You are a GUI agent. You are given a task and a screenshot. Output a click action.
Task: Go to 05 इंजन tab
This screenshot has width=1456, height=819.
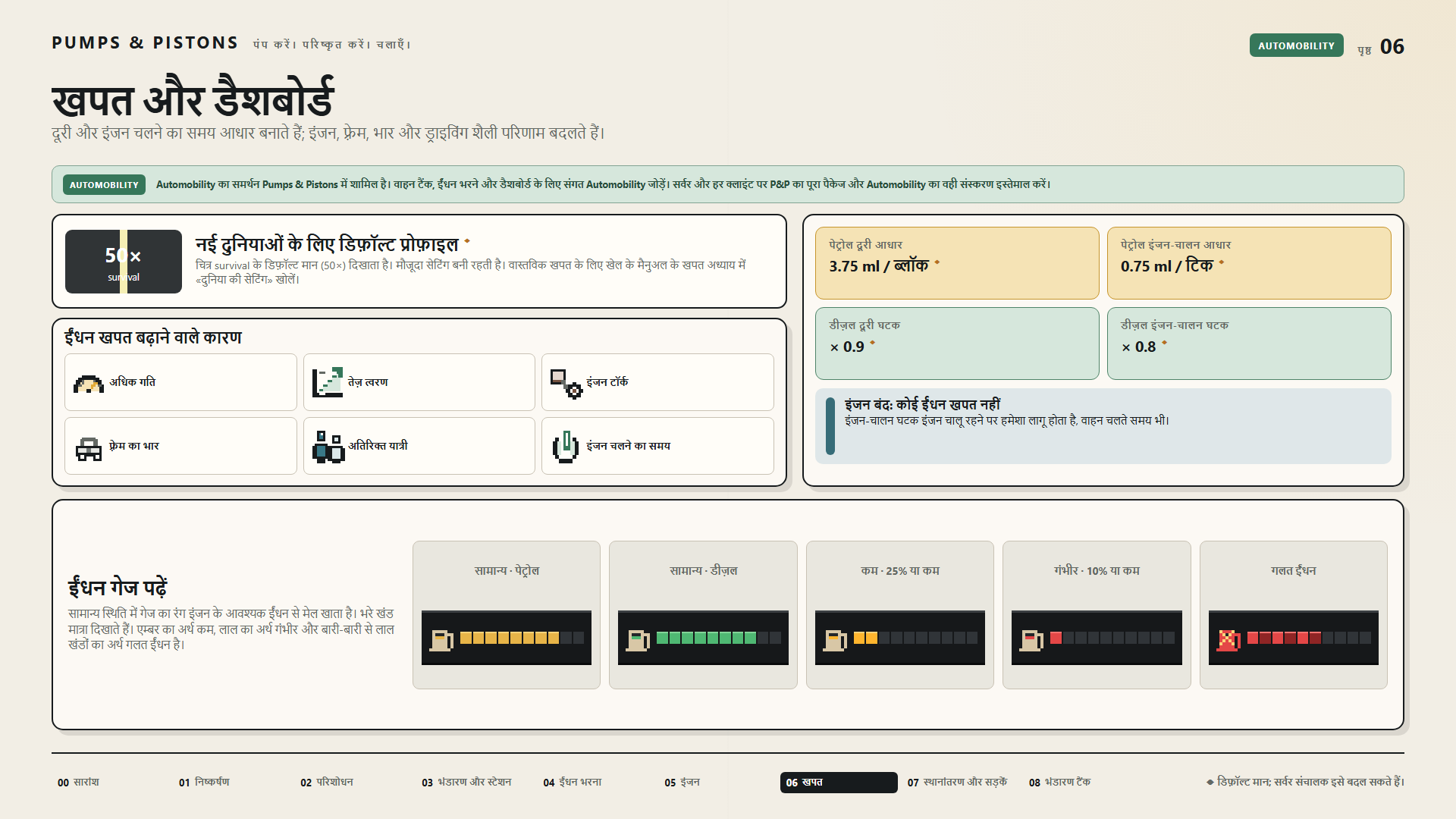click(682, 782)
